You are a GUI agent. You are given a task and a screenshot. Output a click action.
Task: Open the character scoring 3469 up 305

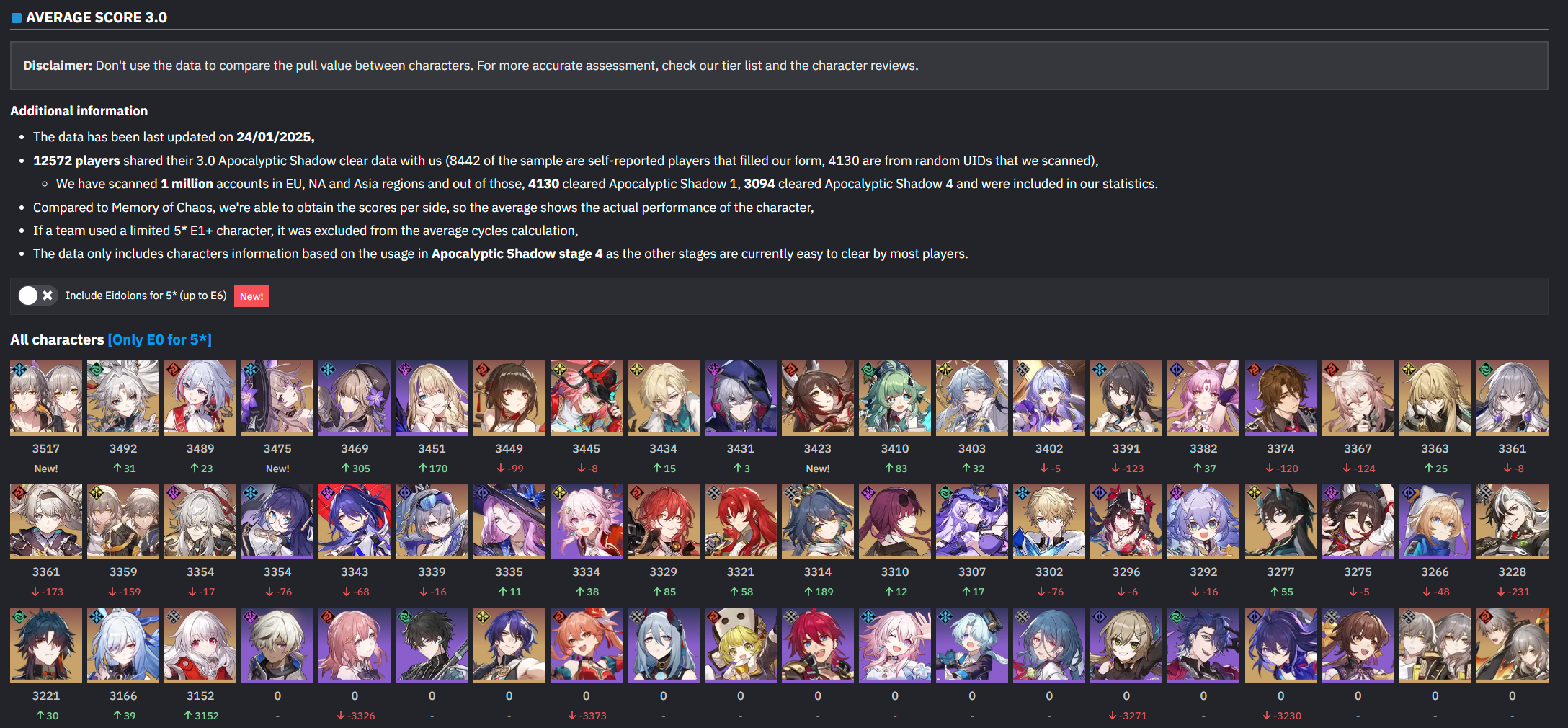click(355, 398)
